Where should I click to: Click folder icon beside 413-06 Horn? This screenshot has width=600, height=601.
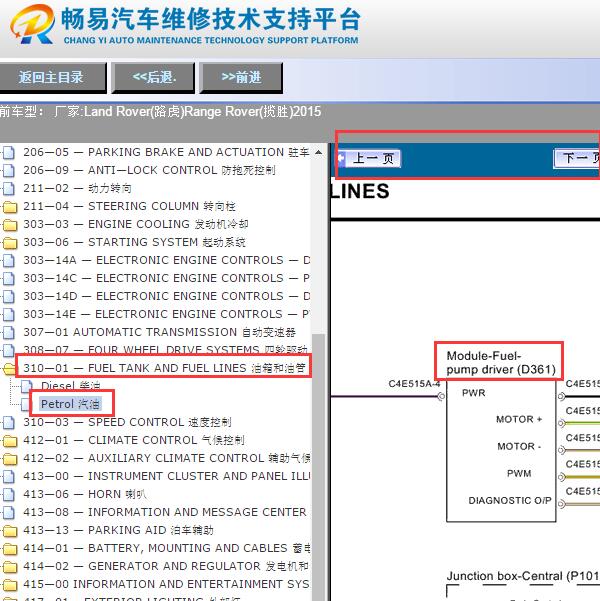coord(10,494)
